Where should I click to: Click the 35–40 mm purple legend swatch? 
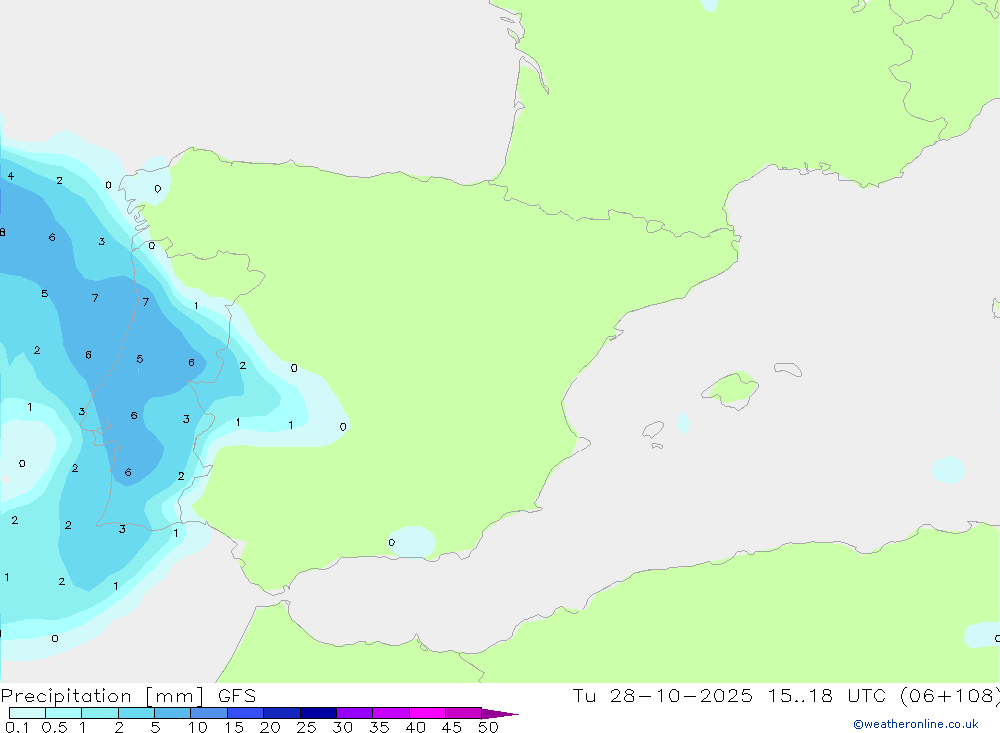click(x=390, y=713)
